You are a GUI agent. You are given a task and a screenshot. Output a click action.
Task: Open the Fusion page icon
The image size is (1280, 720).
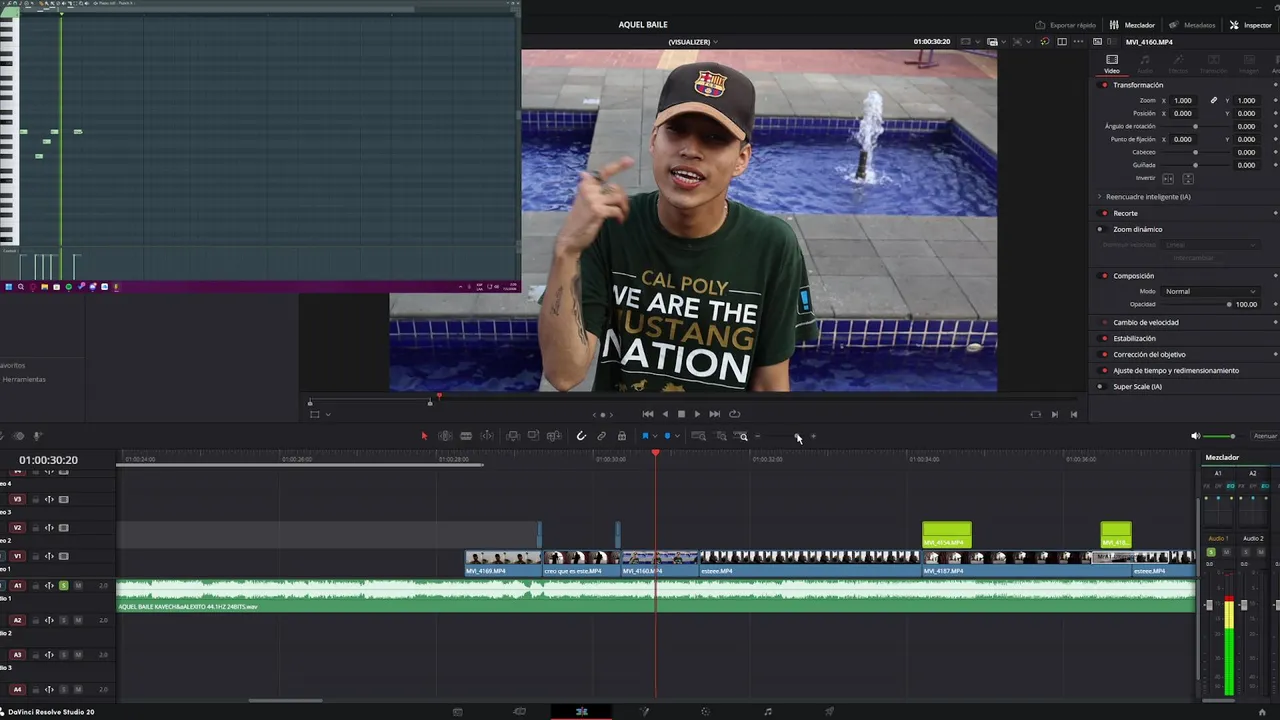(x=644, y=712)
